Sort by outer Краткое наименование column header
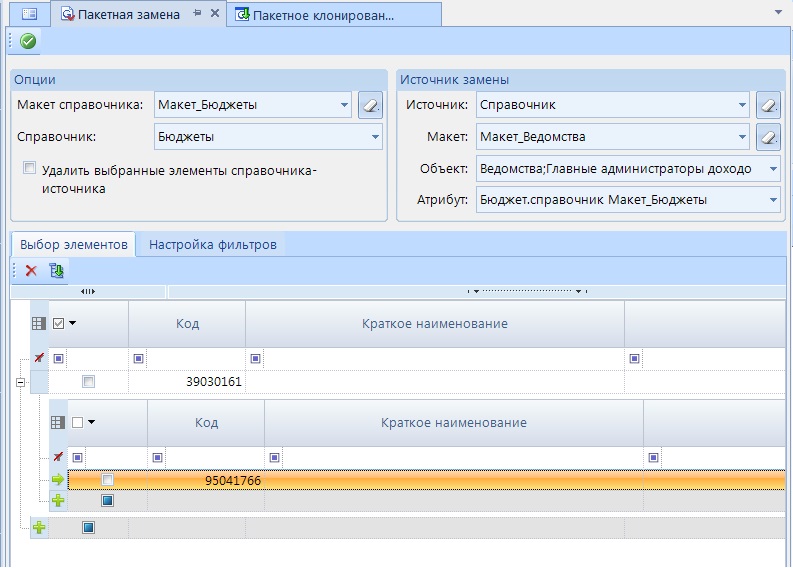 (434, 323)
